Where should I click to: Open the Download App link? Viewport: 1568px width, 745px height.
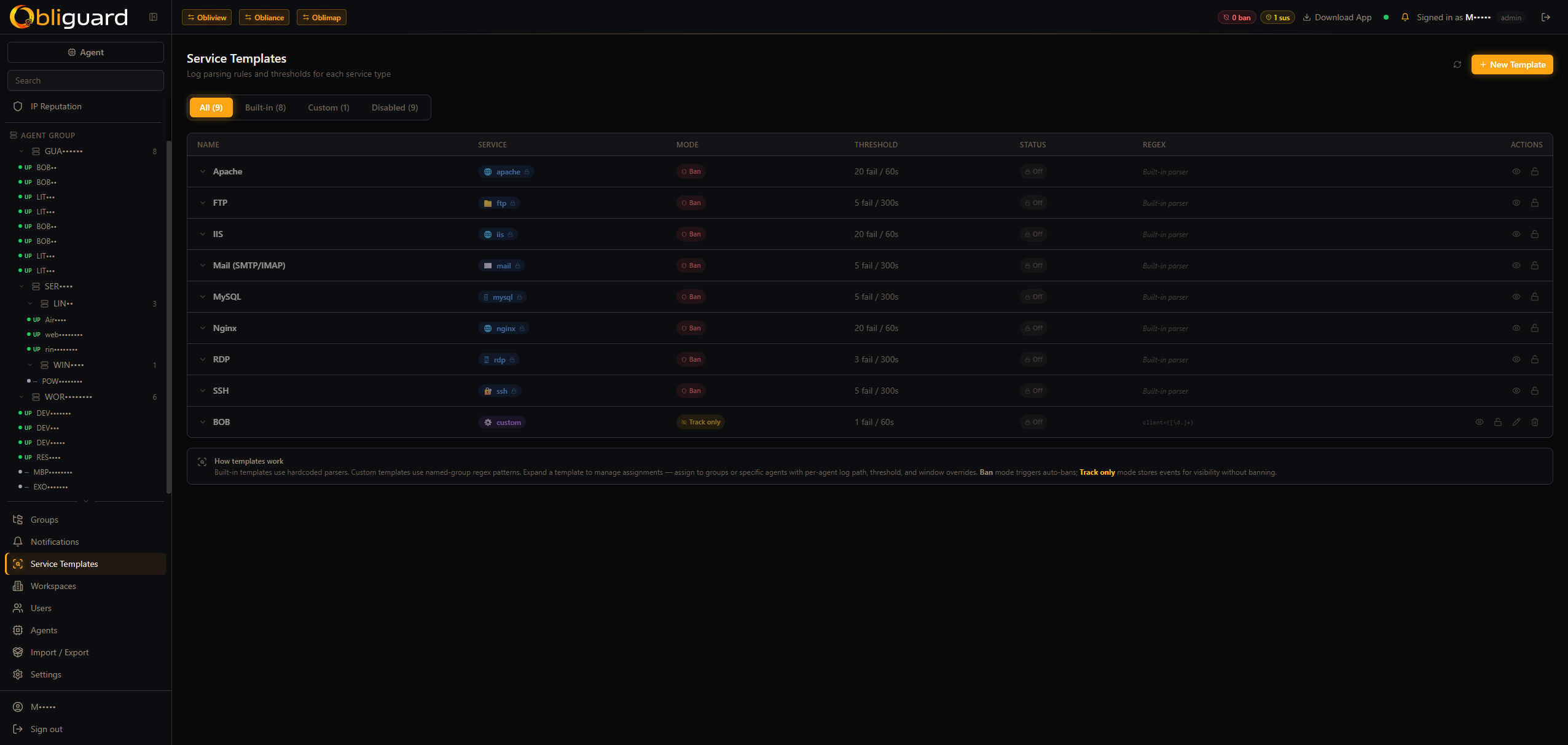[x=1337, y=17]
